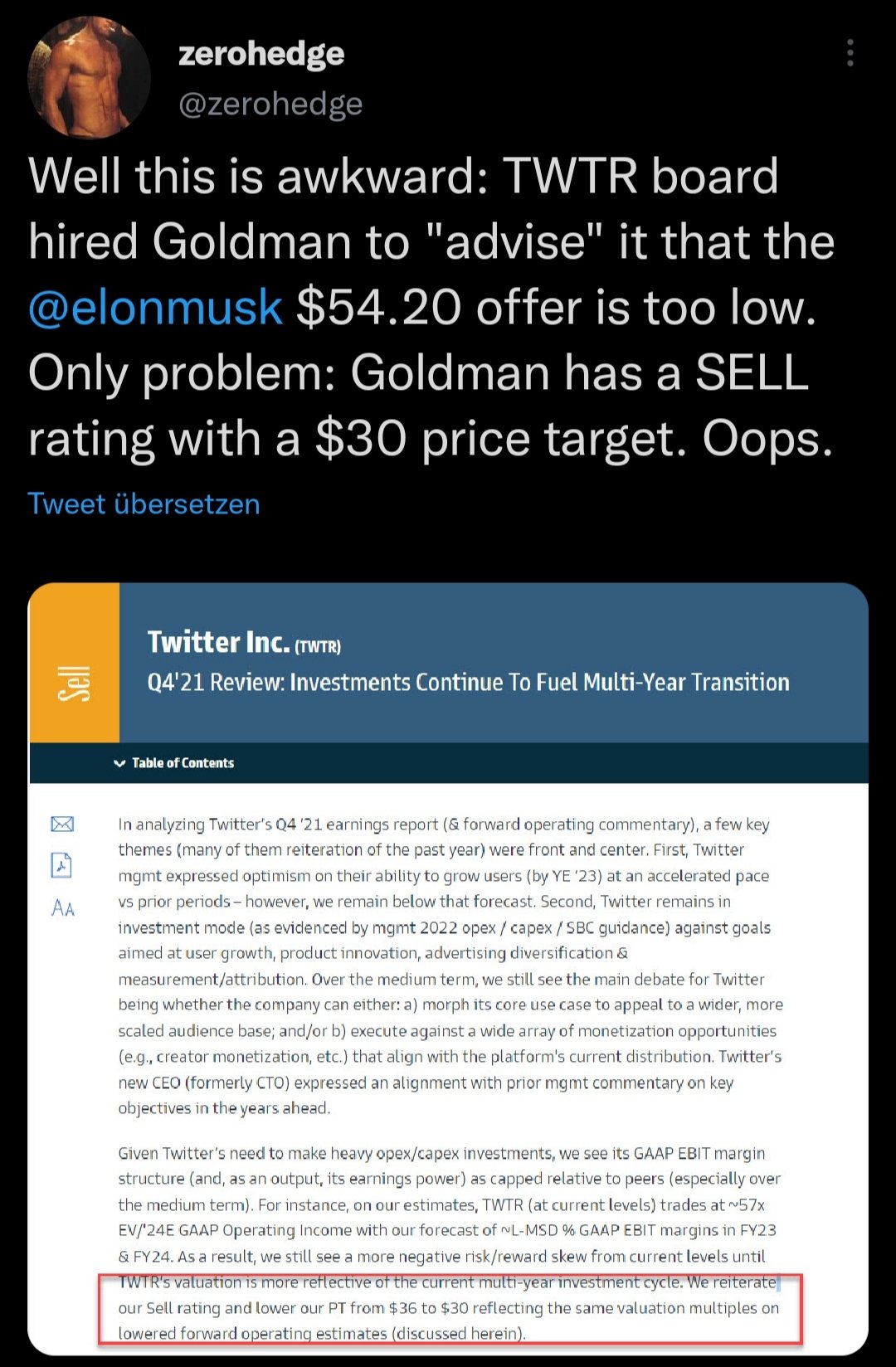The image size is (896, 1367).
Task: Click the envelope email icon in the report
Action: (x=62, y=824)
